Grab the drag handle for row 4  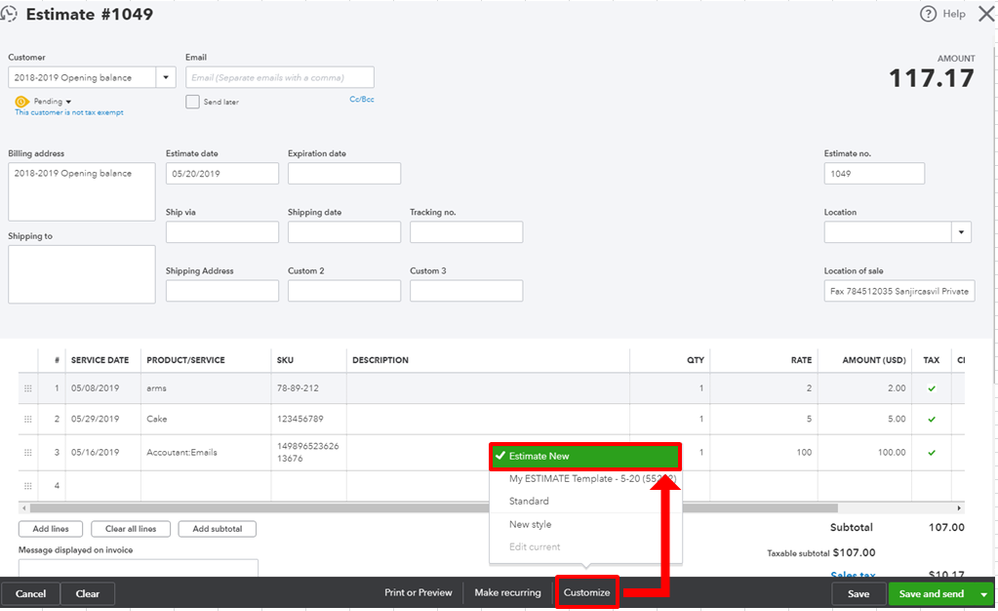(28, 486)
